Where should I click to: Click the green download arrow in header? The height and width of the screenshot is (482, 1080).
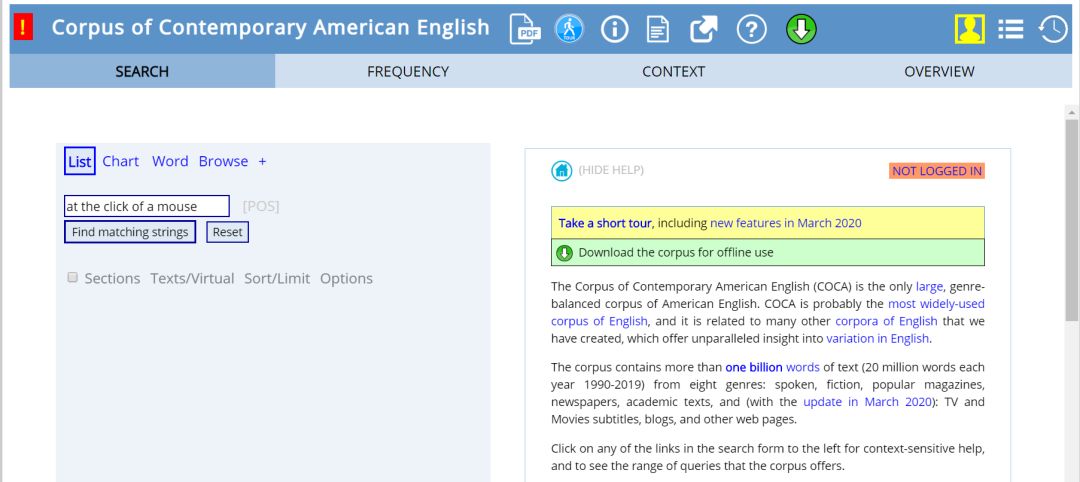click(801, 29)
